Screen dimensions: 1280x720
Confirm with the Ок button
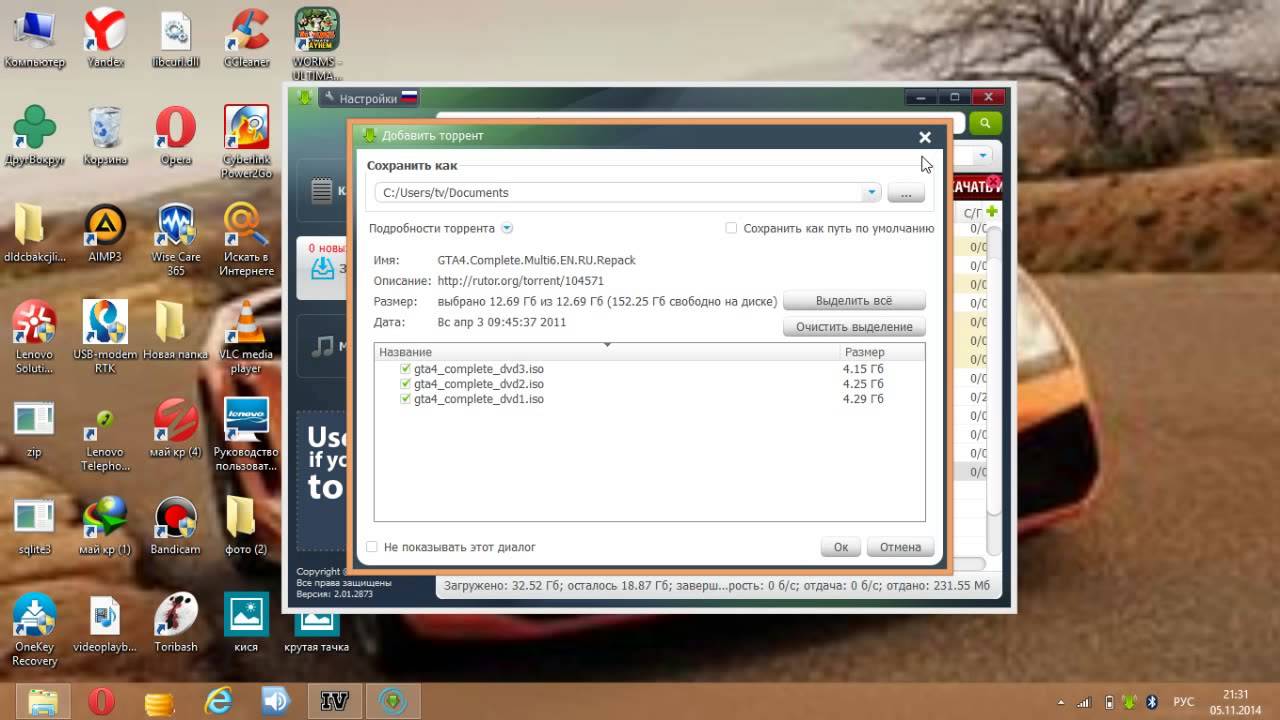tap(841, 547)
